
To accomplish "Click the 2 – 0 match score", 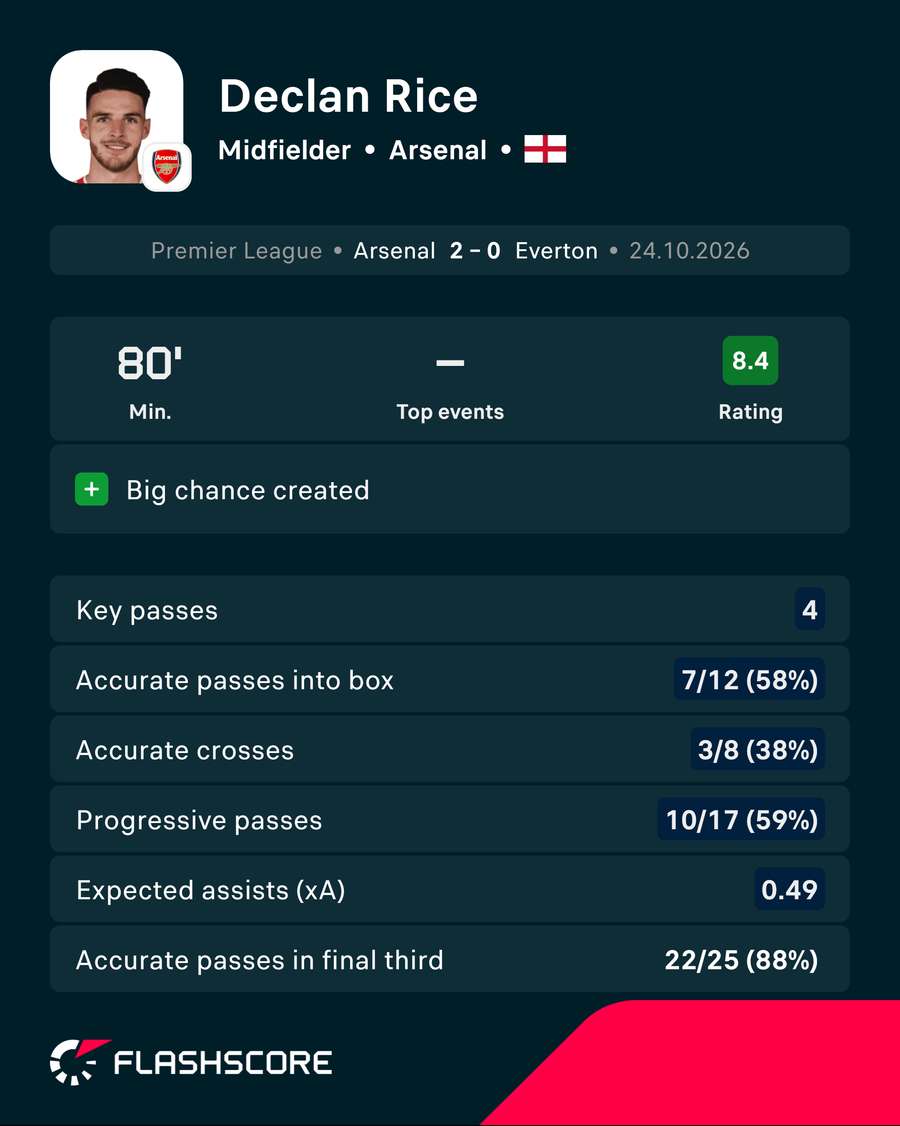I will (475, 251).
